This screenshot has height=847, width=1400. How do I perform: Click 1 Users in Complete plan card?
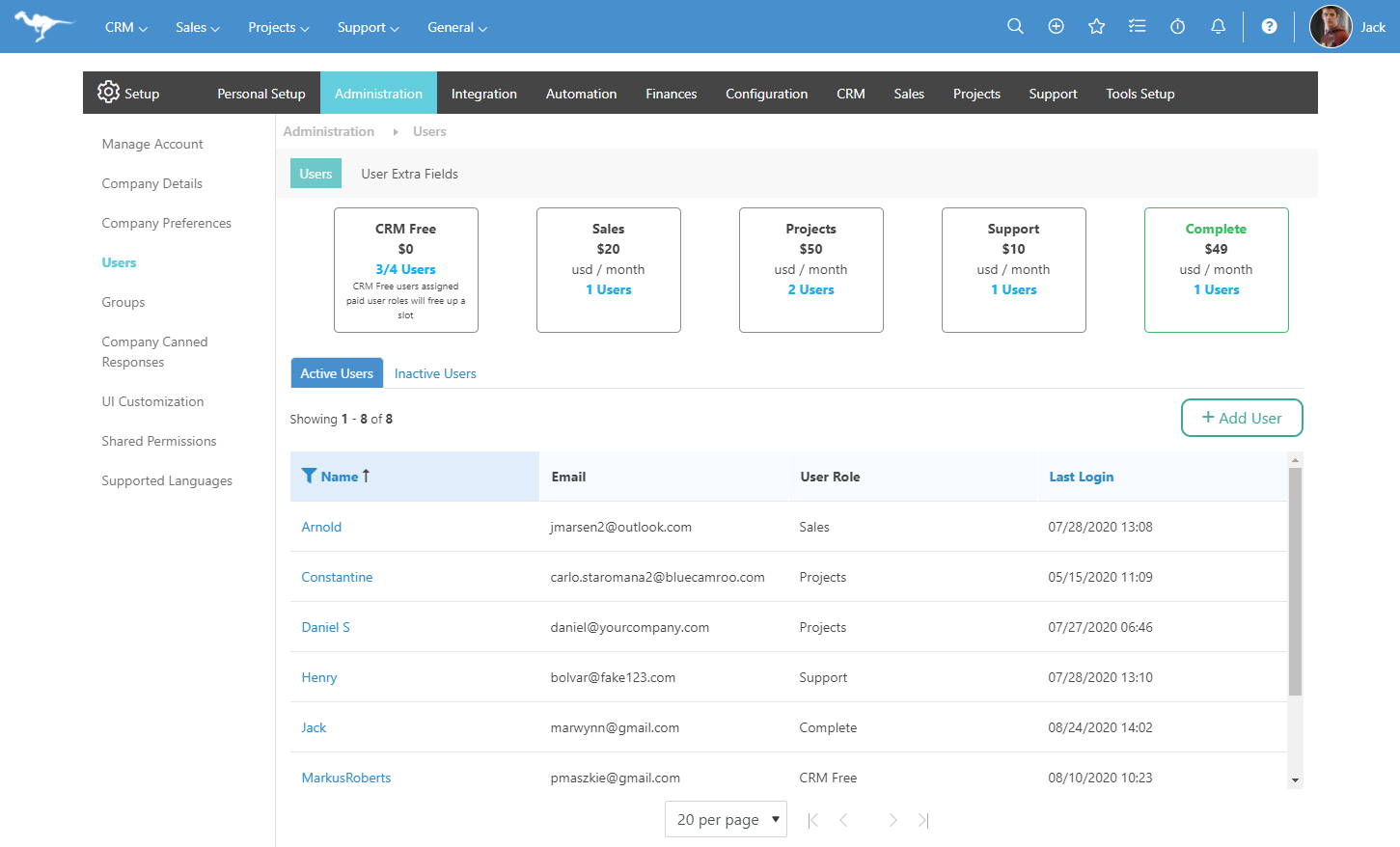pos(1216,289)
